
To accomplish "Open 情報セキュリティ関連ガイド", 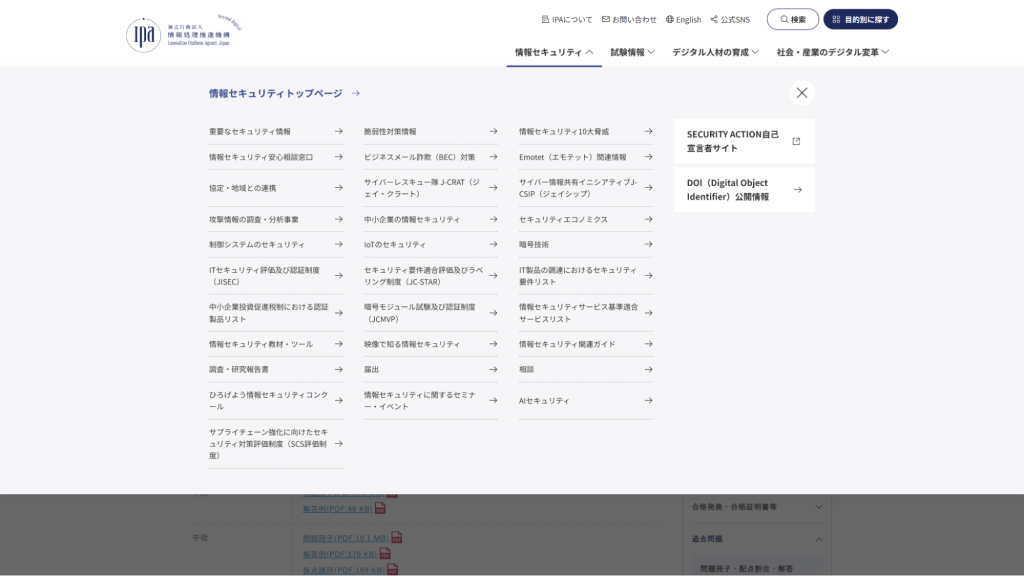I will click(x=586, y=344).
